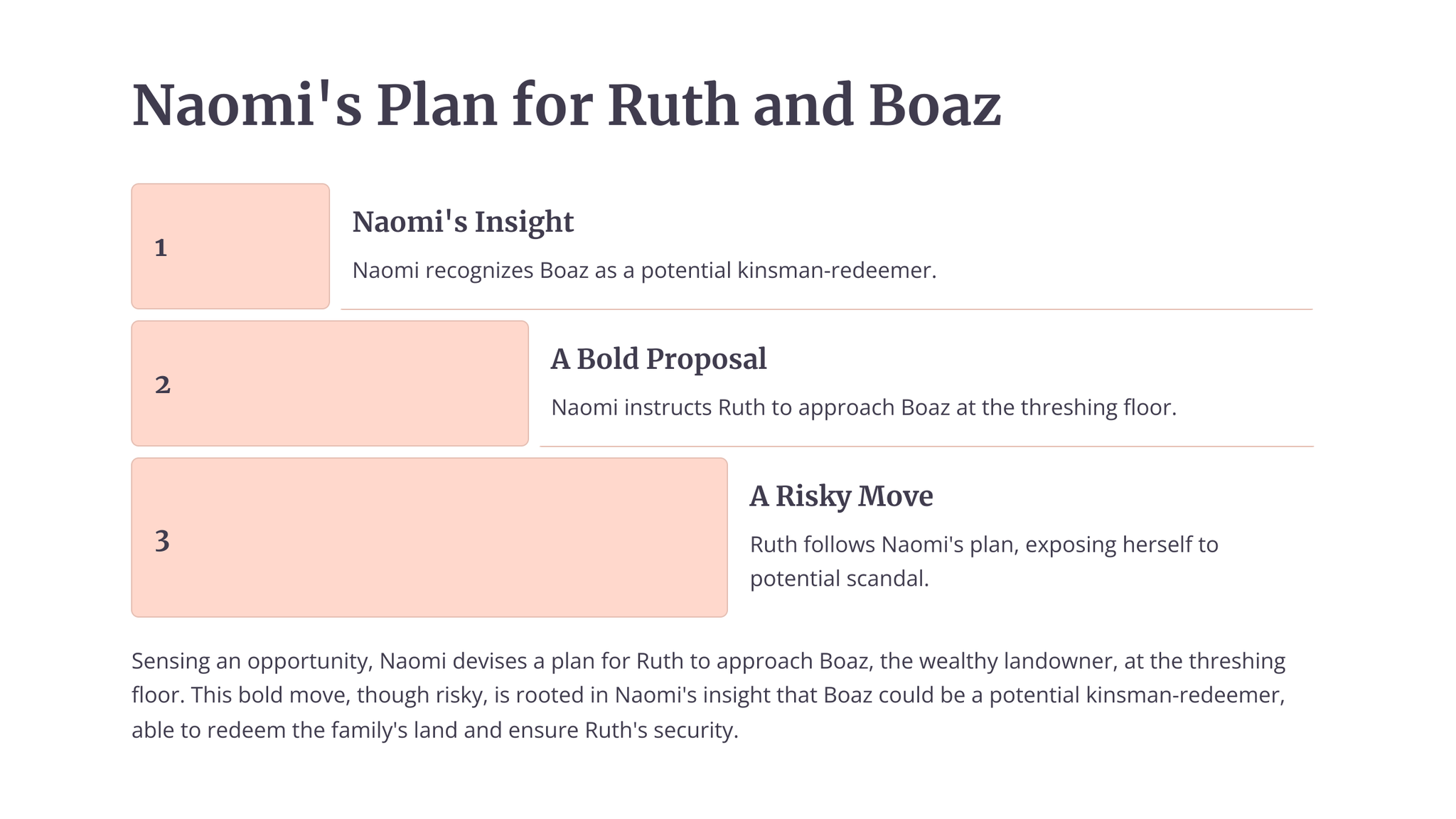Click the numeral 2 in the second box
1456x819 pixels.
(x=163, y=385)
